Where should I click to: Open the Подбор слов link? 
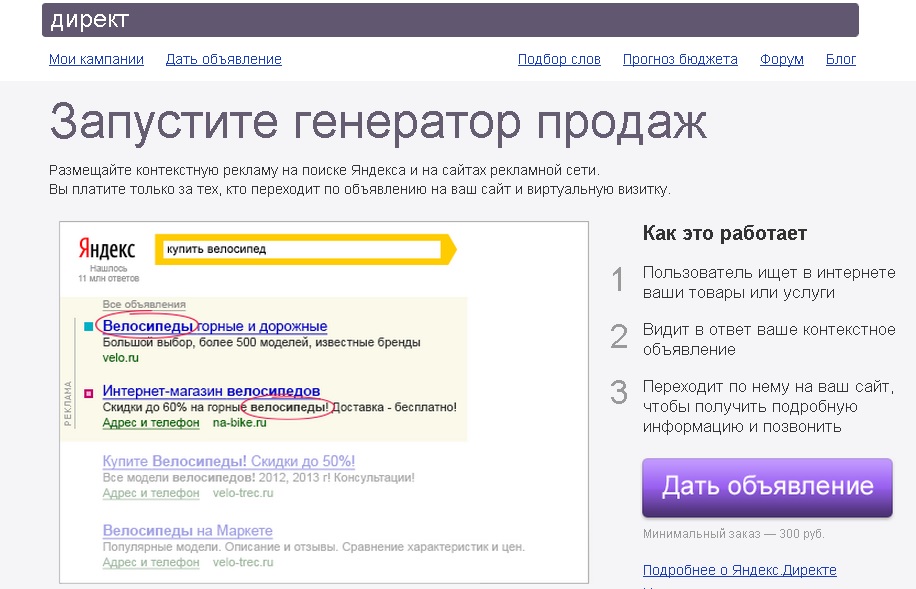[x=559, y=59]
